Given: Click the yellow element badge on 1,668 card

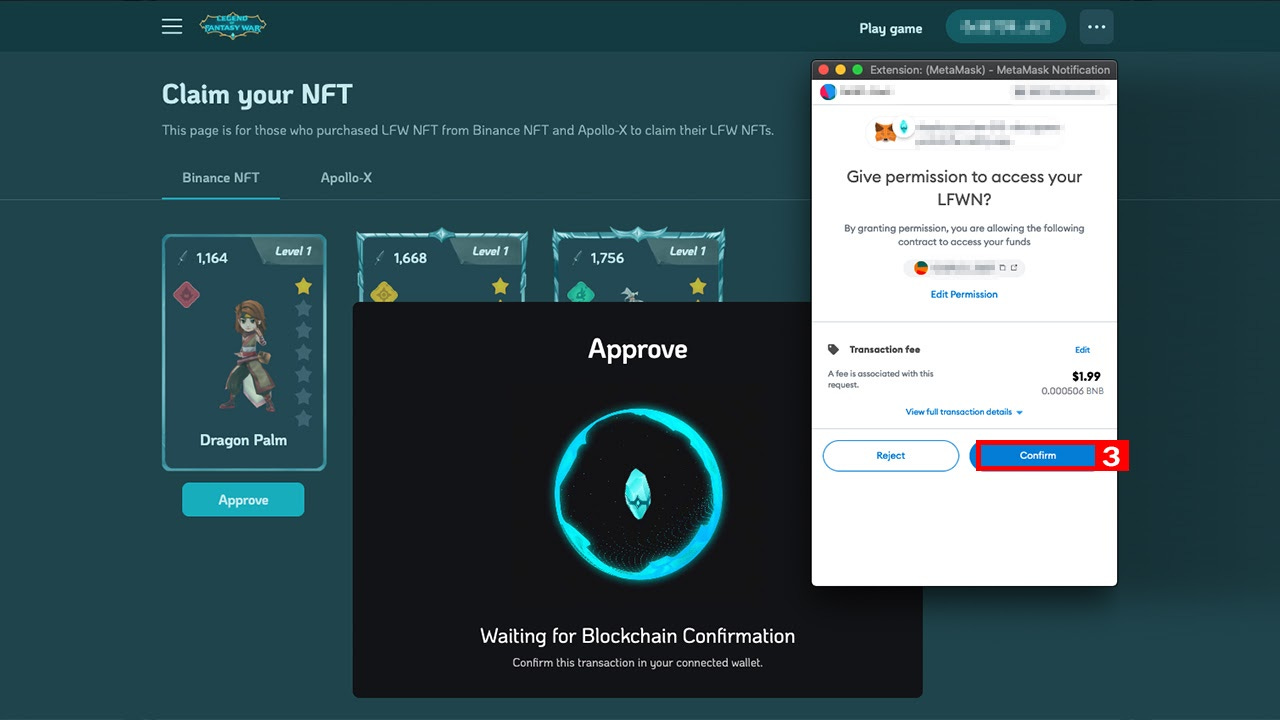Looking at the screenshot, I should tap(384, 293).
